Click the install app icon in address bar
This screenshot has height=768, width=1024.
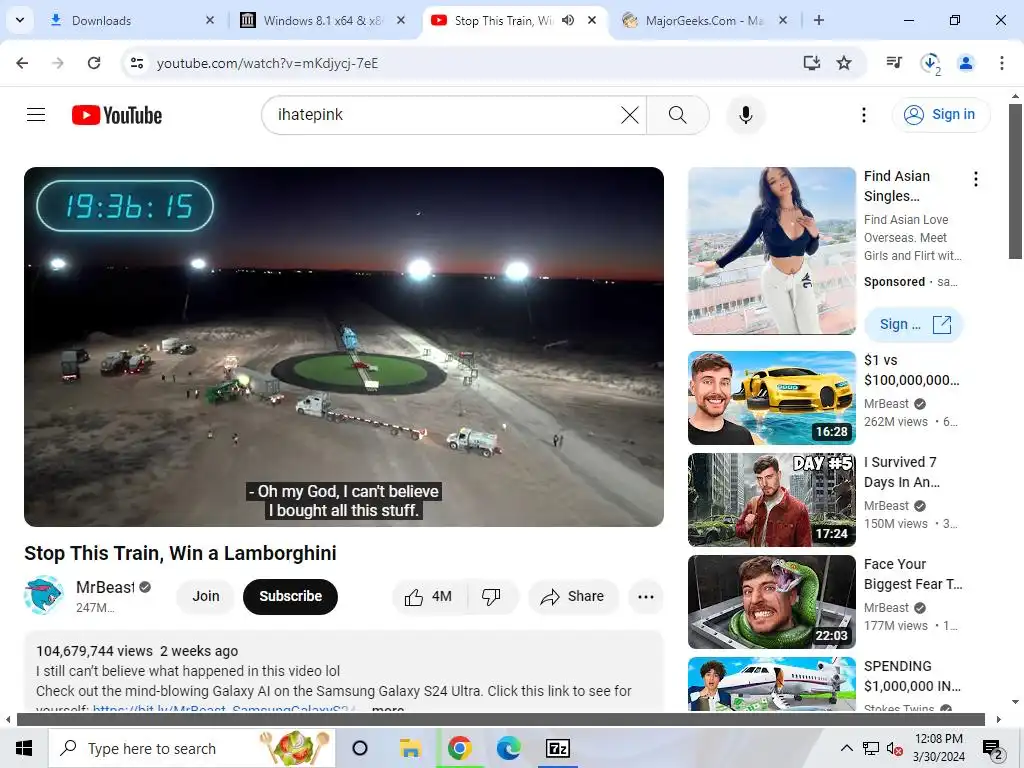[812, 63]
